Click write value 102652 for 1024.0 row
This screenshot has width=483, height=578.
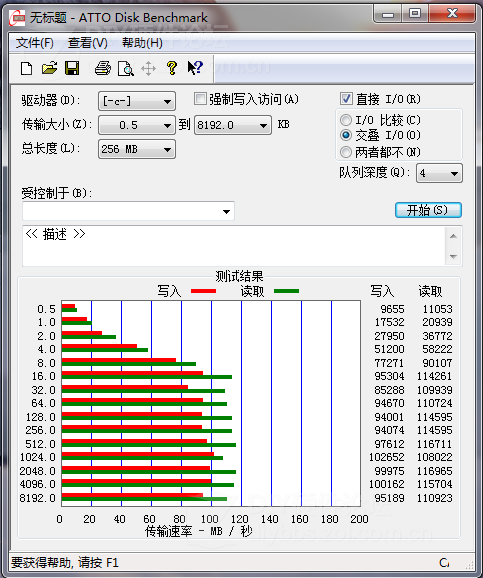[x=387, y=457]
